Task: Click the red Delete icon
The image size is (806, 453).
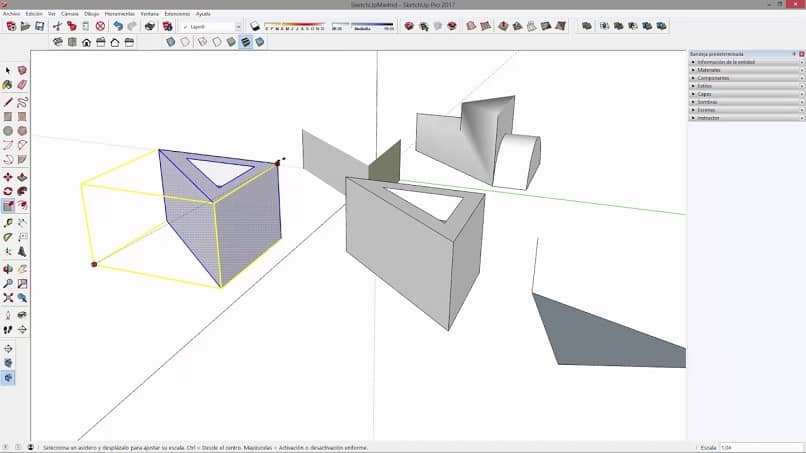Action: pos(100,26)
